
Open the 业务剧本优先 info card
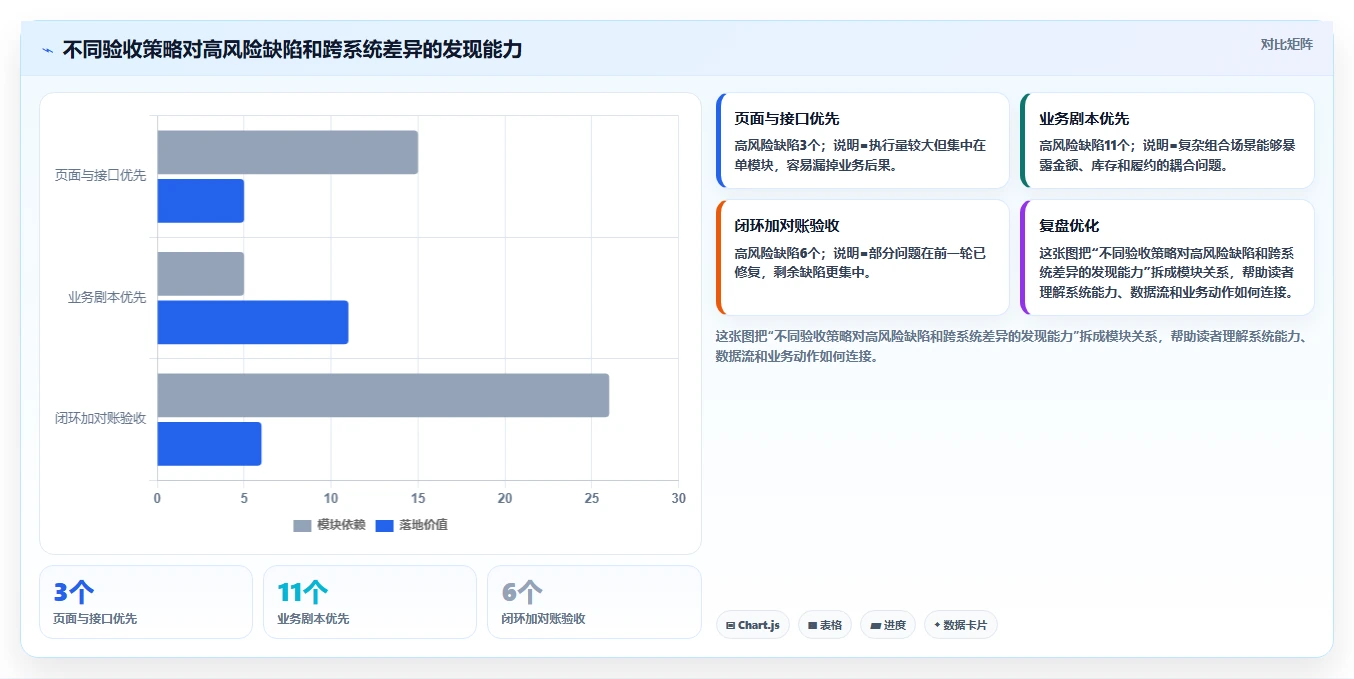1167,141
